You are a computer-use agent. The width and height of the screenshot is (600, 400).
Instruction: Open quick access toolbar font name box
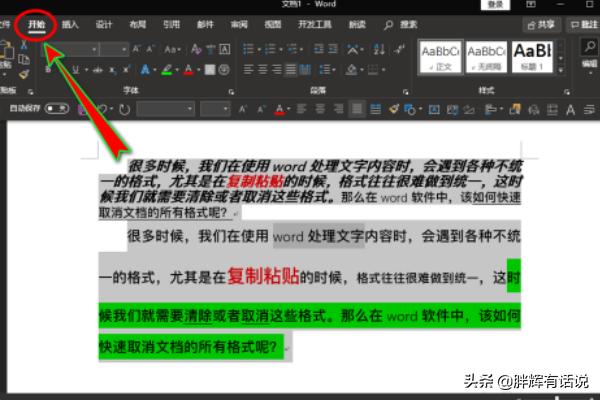click(165, 109)
